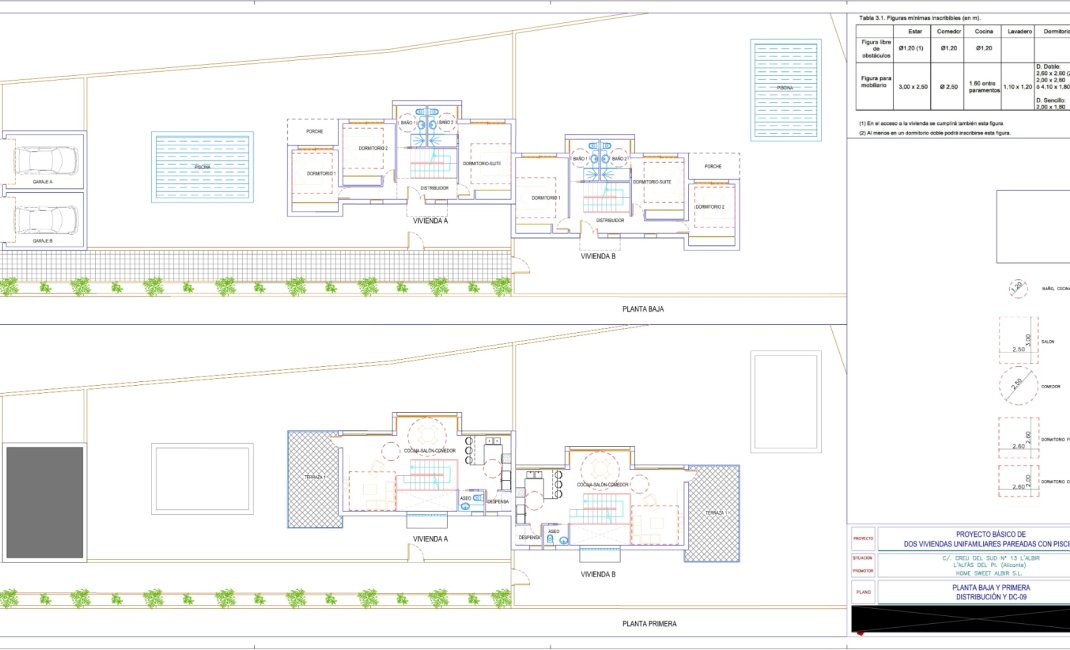Click the 'Ø1,20 (1)' cell under Estar
This screenshot has width=1070, height=650.
[911, 48]
